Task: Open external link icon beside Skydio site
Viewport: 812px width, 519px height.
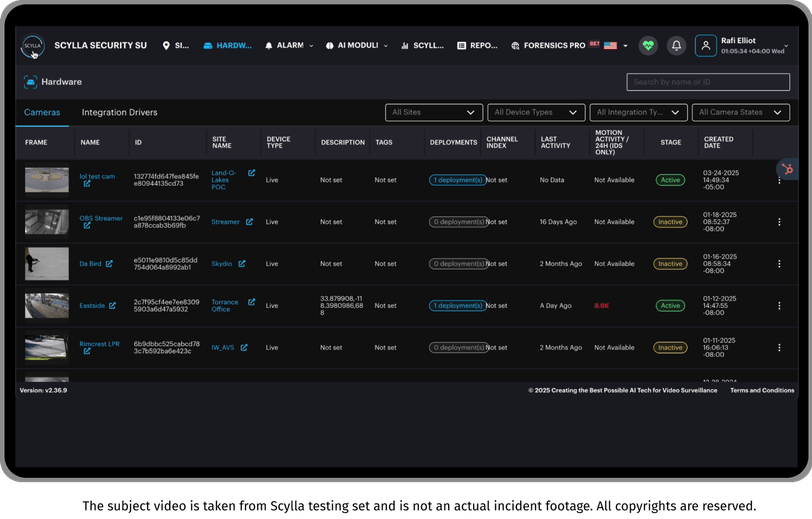Action: coord(242,264)
